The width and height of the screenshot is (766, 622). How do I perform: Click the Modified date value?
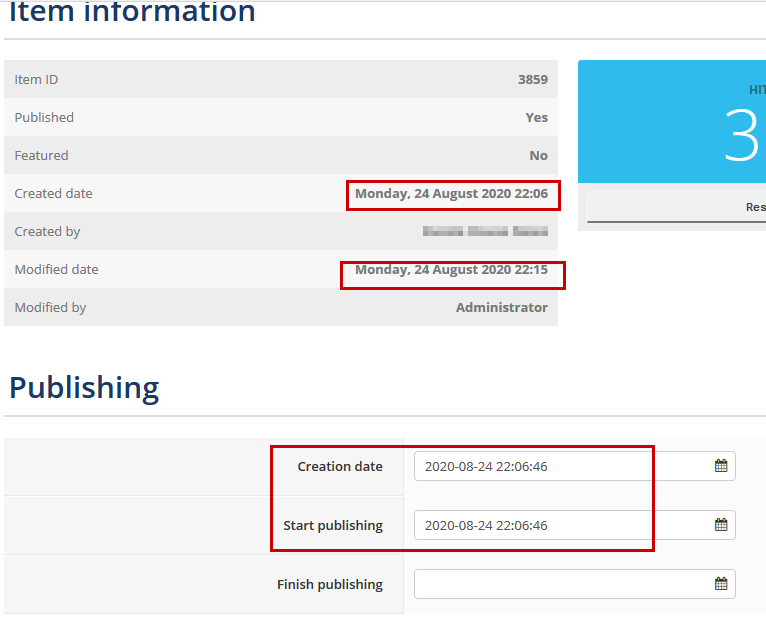[451, 270]
